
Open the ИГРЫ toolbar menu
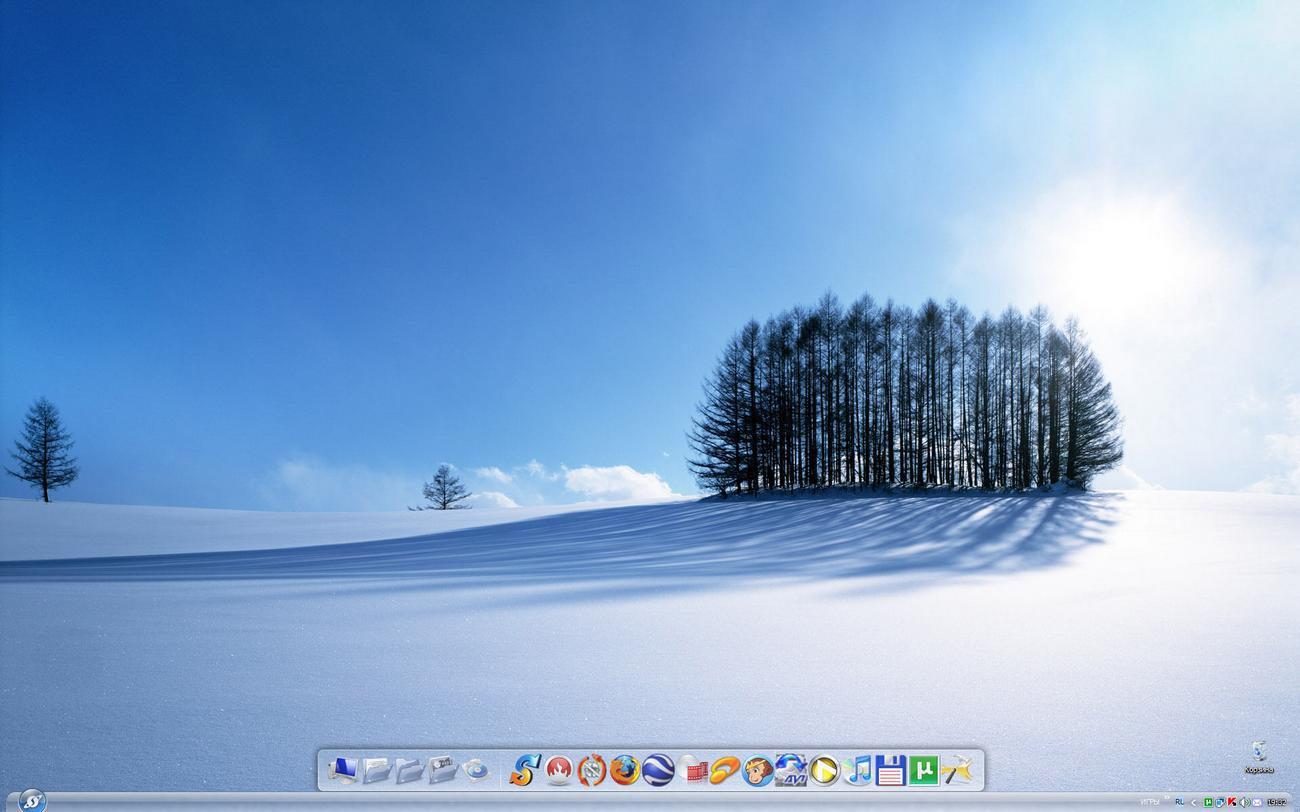tap(1151, 802)
